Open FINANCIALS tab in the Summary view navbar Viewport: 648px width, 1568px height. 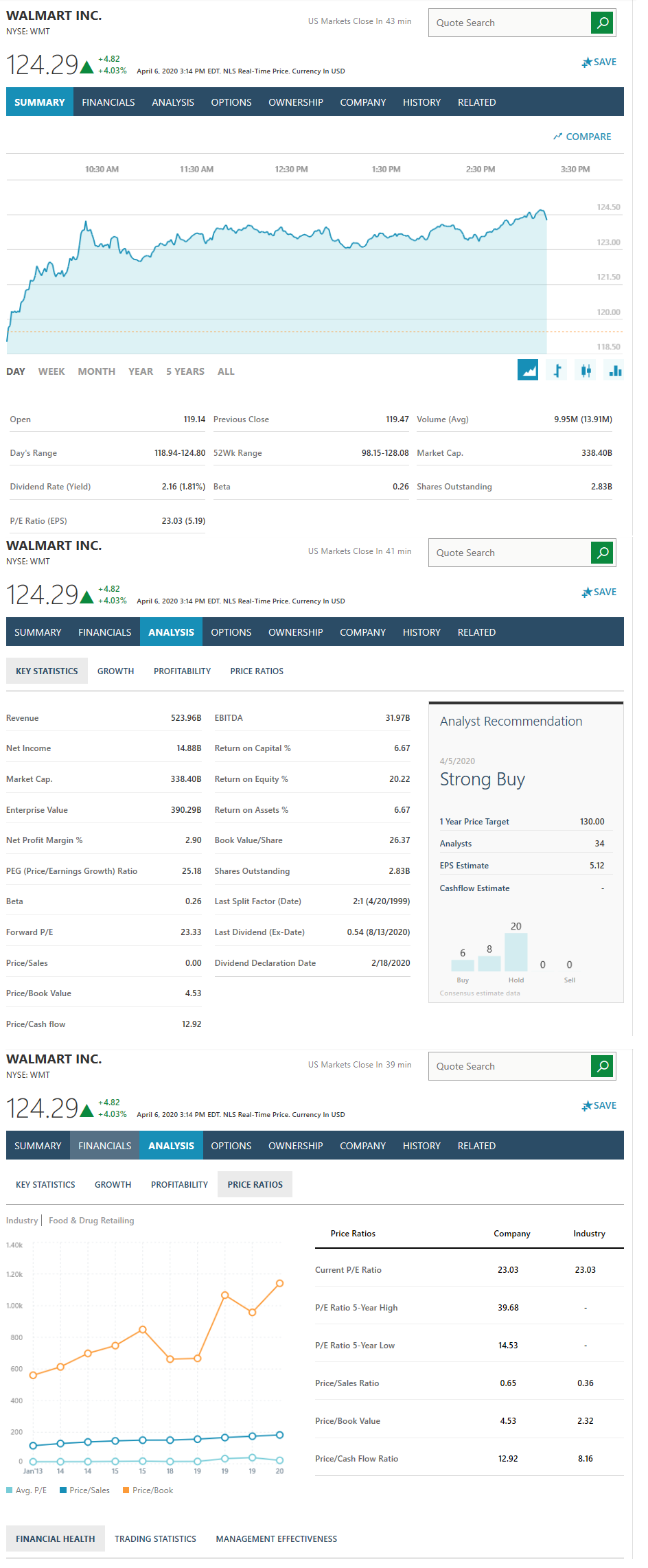[x=108, y=102]
